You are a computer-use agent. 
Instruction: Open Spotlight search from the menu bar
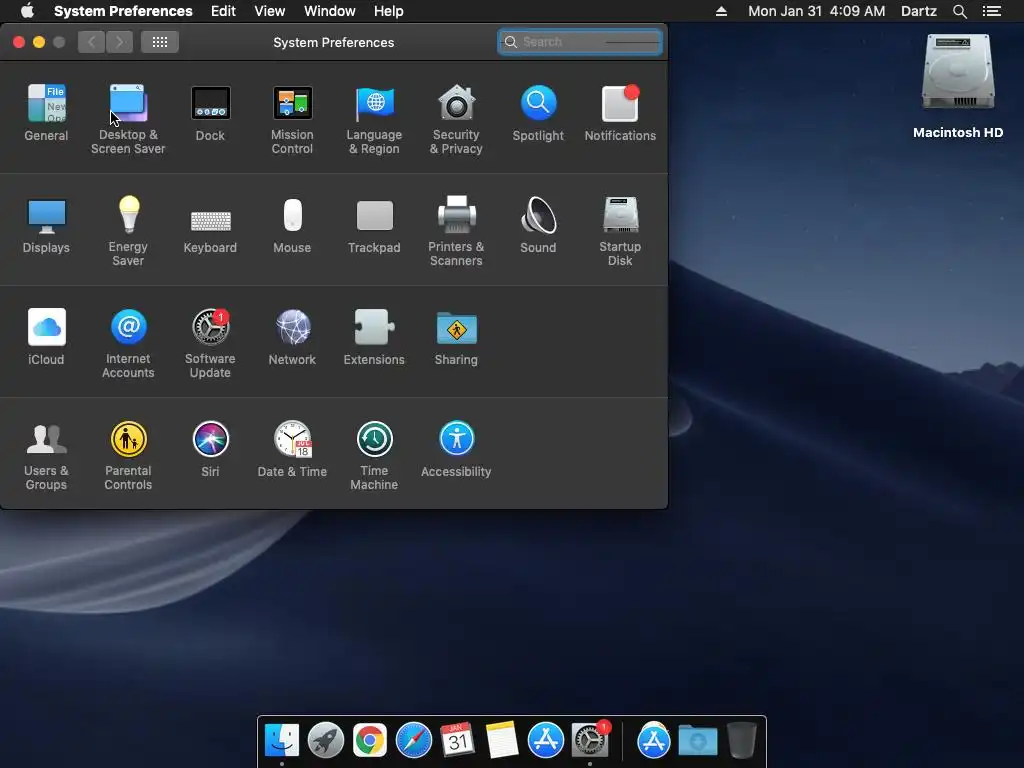pyautogui.click(x=959, y=11)
